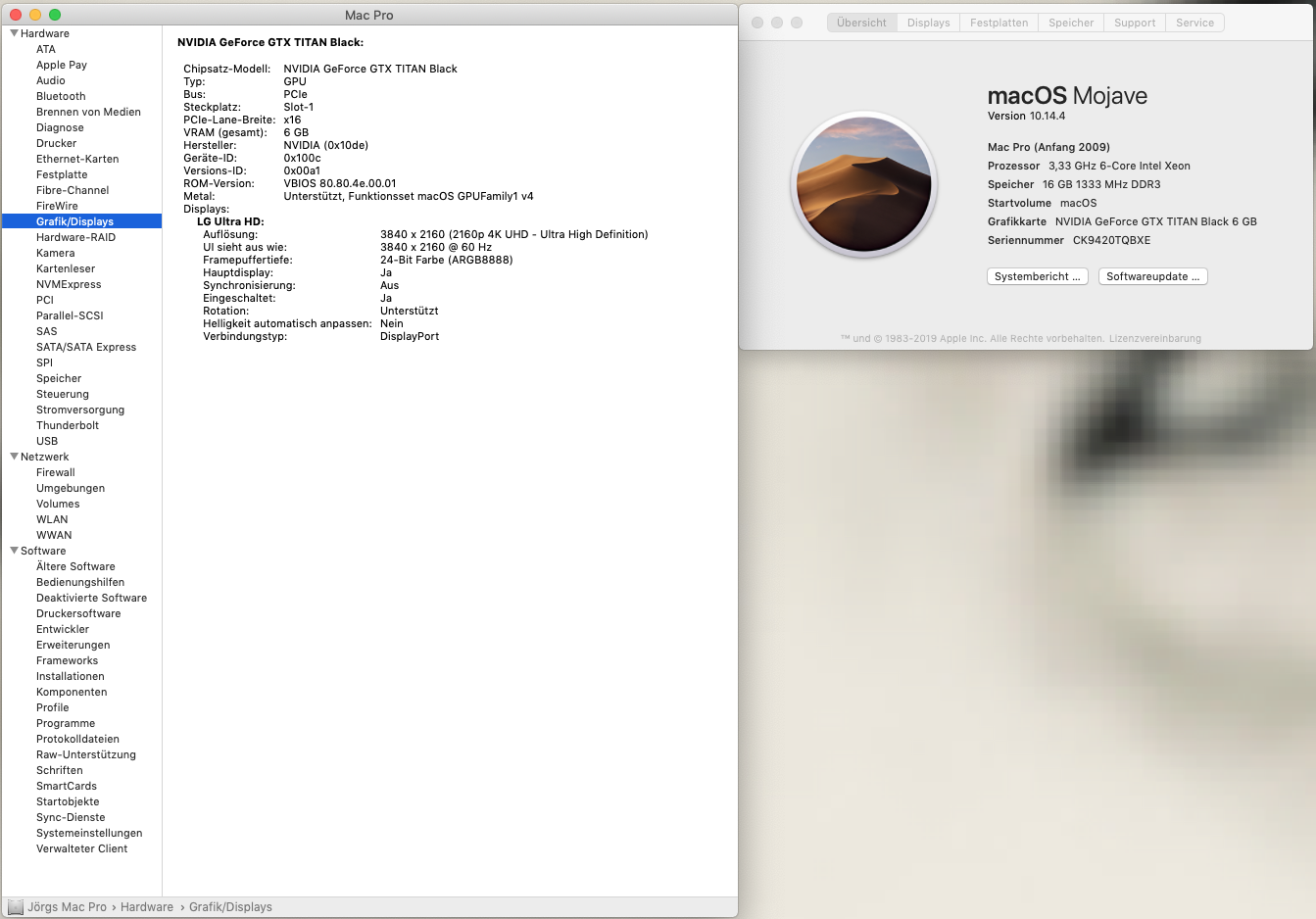Select Volumes under Netzwerk
Image resolution: width=1316 pixels, height=919 pixels.
coord(58,504)
